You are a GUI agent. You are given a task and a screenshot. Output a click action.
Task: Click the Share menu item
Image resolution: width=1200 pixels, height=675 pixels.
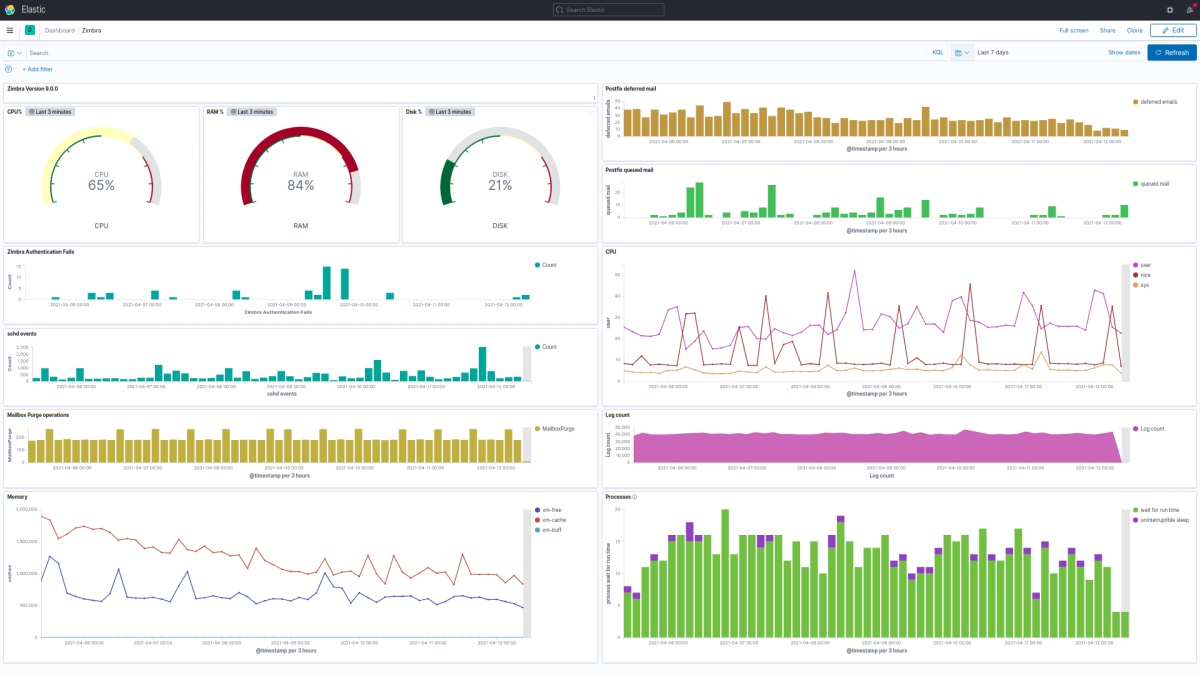tap(1107, 31)
